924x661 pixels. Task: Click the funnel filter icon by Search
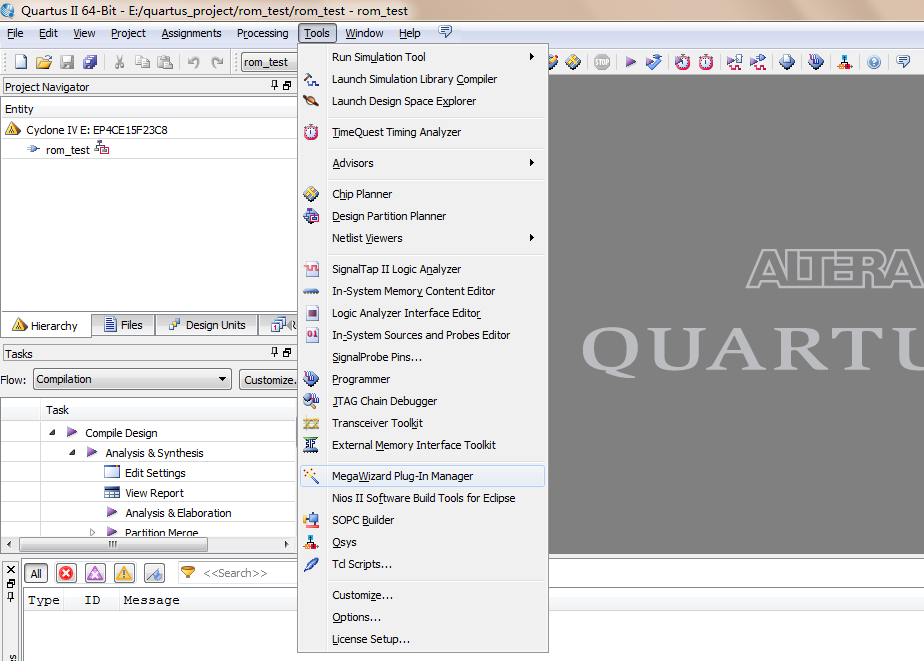coord(187,571)
